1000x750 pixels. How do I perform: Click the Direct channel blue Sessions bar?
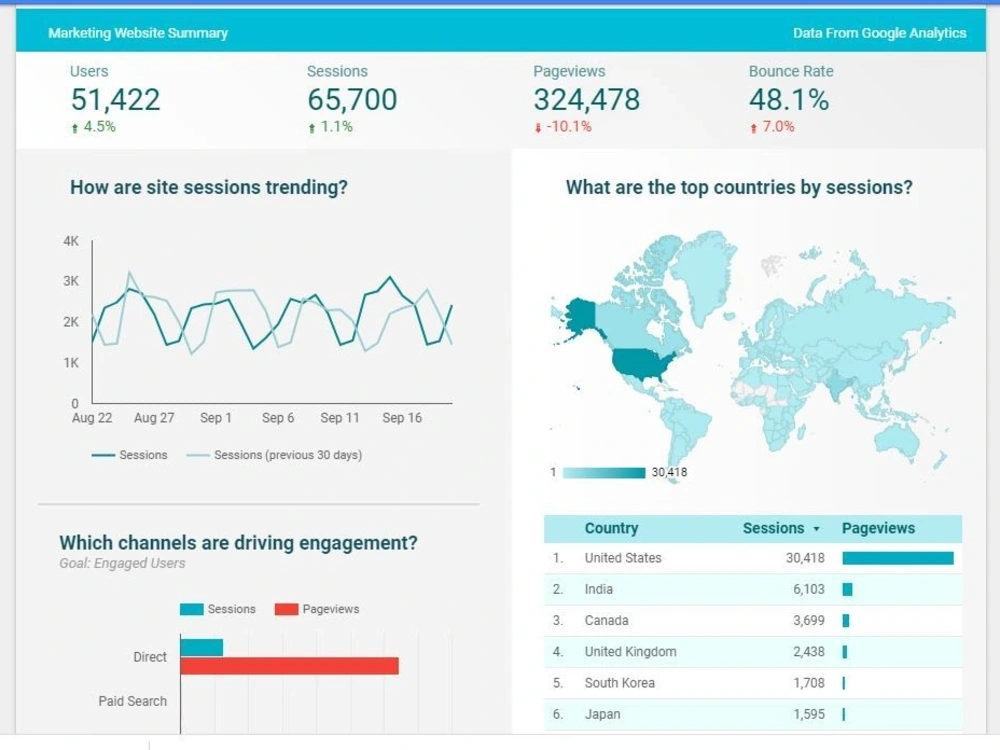coord(202,647)
